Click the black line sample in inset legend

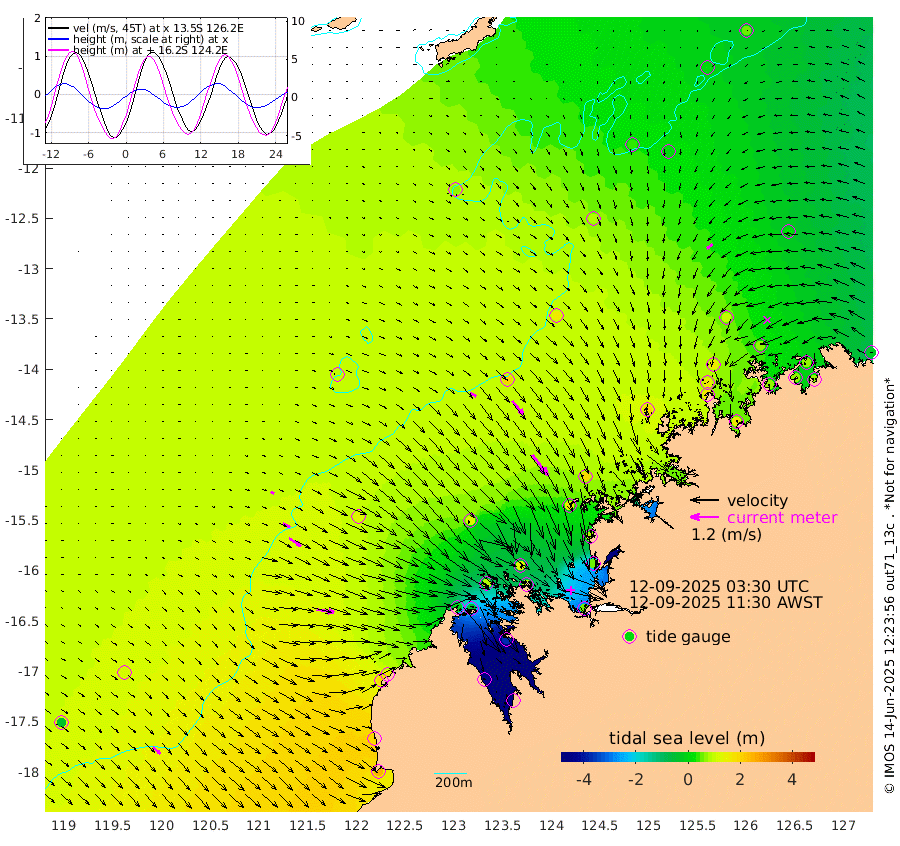(x=59, y=28)
